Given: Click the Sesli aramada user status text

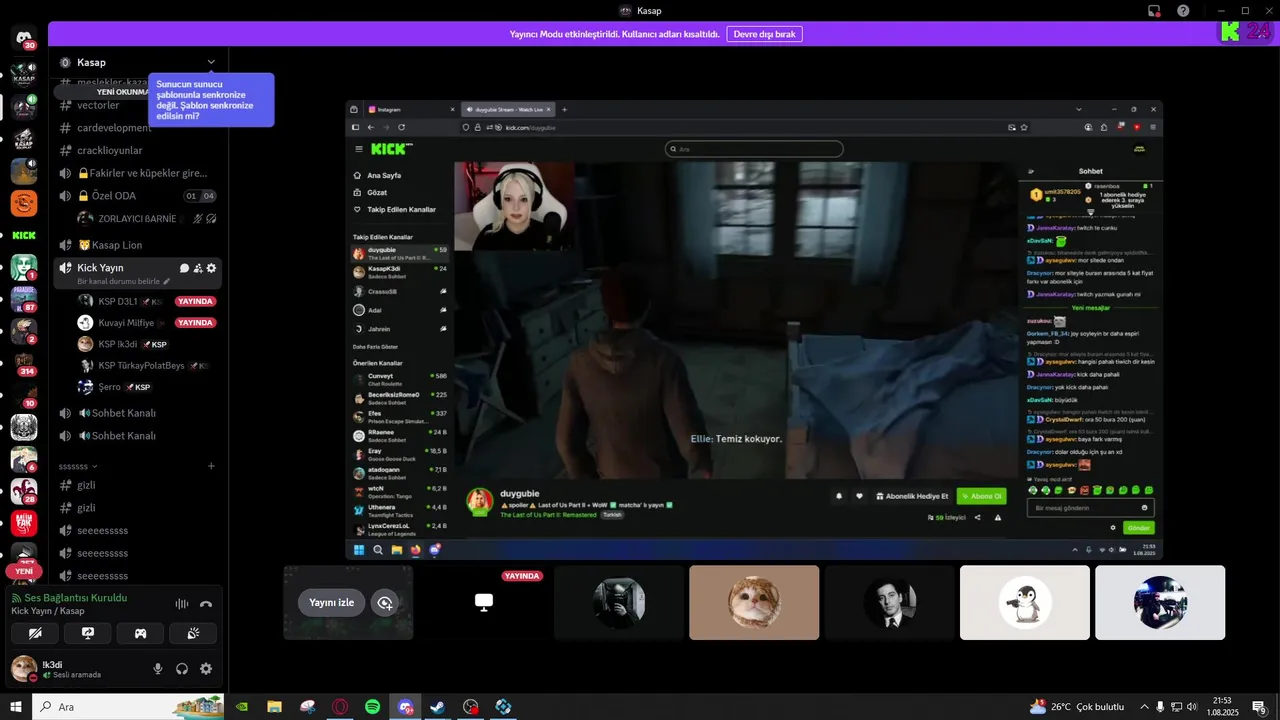Looking at the screenshot, I should (77, 675).
